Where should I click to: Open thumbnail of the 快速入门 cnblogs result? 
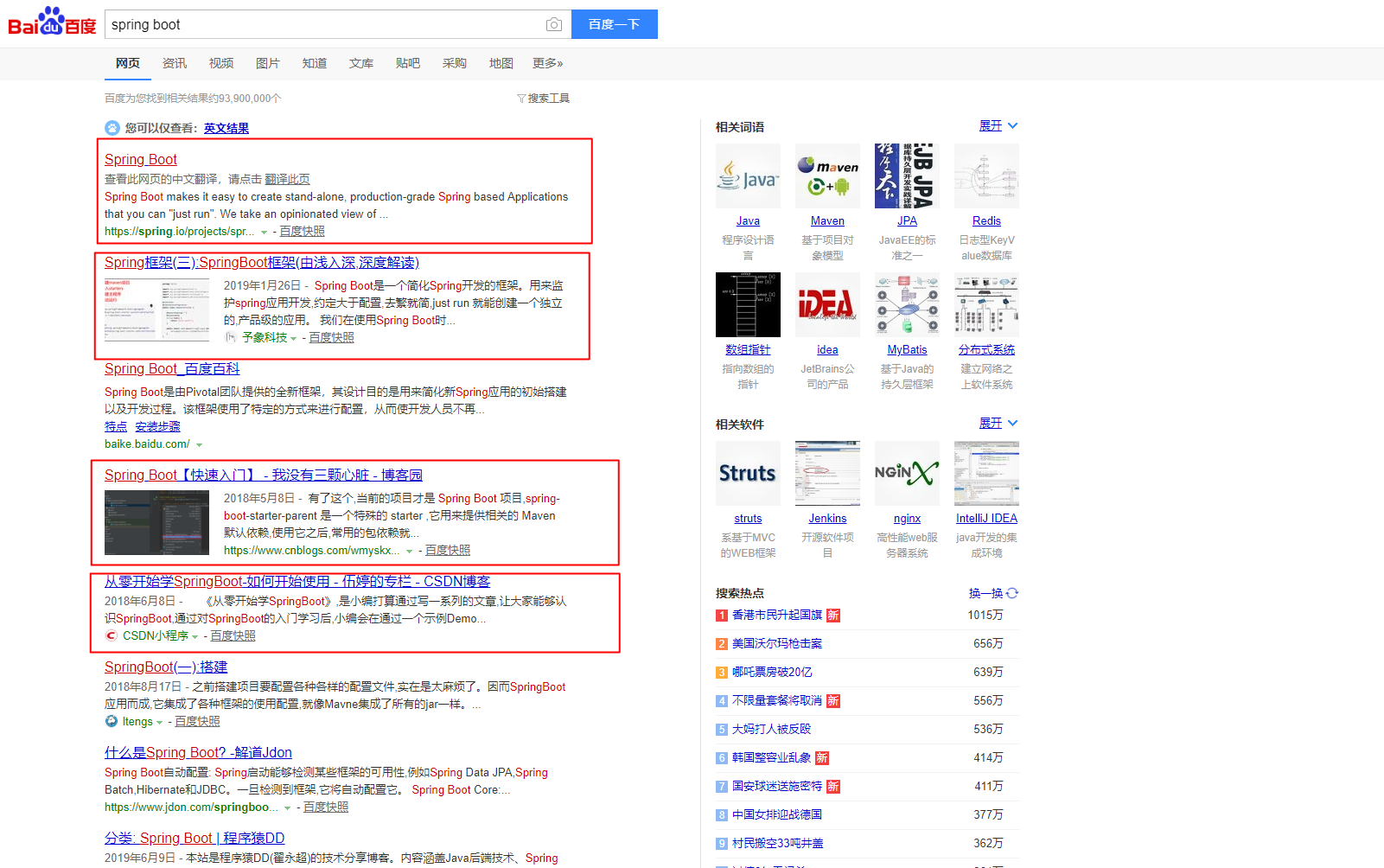pos(156,522)
